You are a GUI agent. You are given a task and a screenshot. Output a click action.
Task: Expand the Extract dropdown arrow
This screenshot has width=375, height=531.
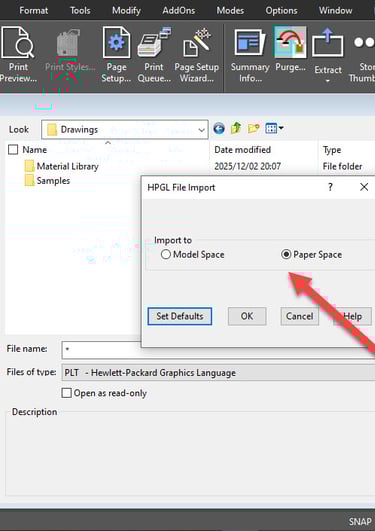click(327, 81)
